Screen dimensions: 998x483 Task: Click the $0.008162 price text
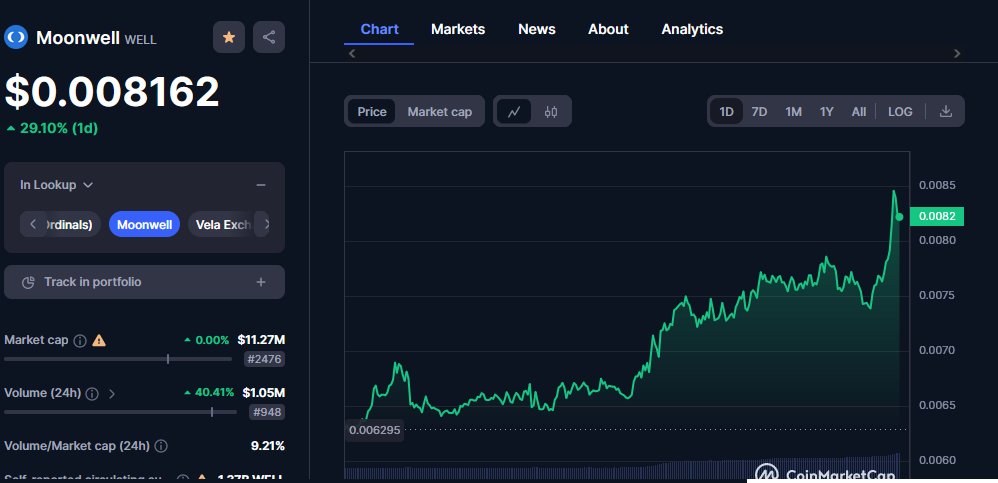pos(112,92)
